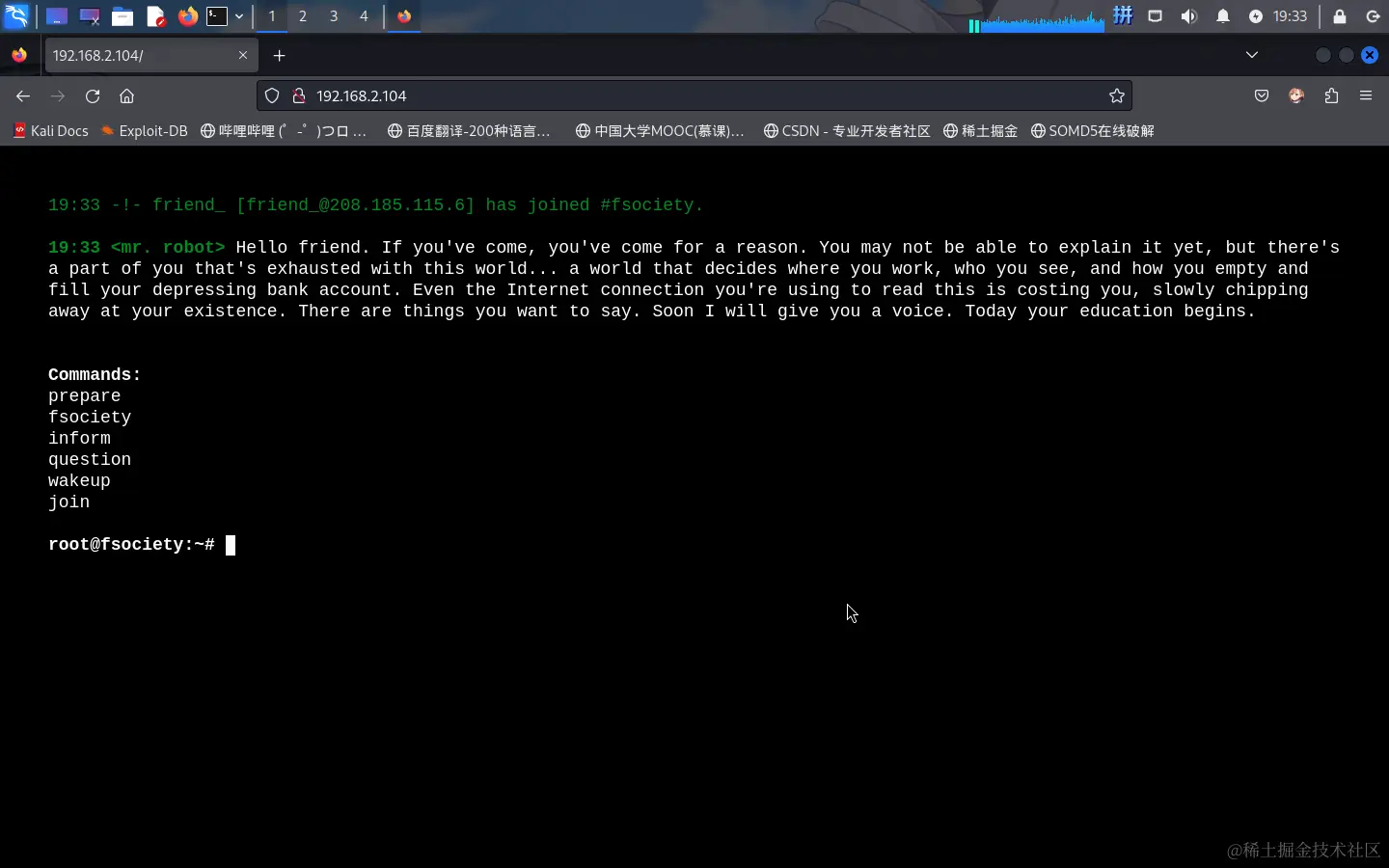The width and height of the screenshot is (1389, 868).
Task: Open the Kali Docs bookmark
Action: pos(50,131)
